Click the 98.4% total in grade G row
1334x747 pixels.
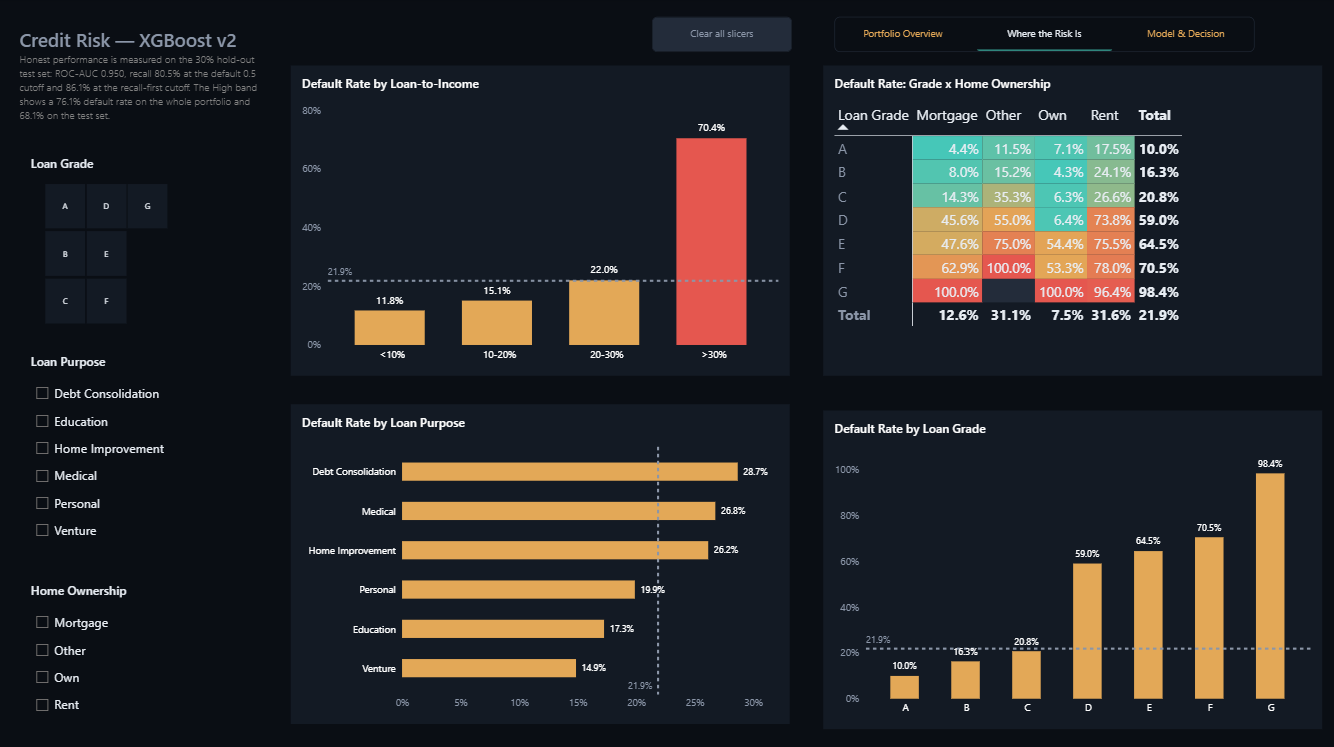[1159, 292]
